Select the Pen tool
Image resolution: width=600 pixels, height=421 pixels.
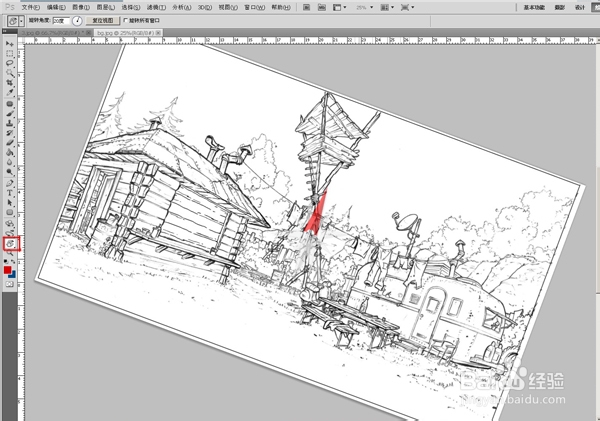[x=10, y=183]
